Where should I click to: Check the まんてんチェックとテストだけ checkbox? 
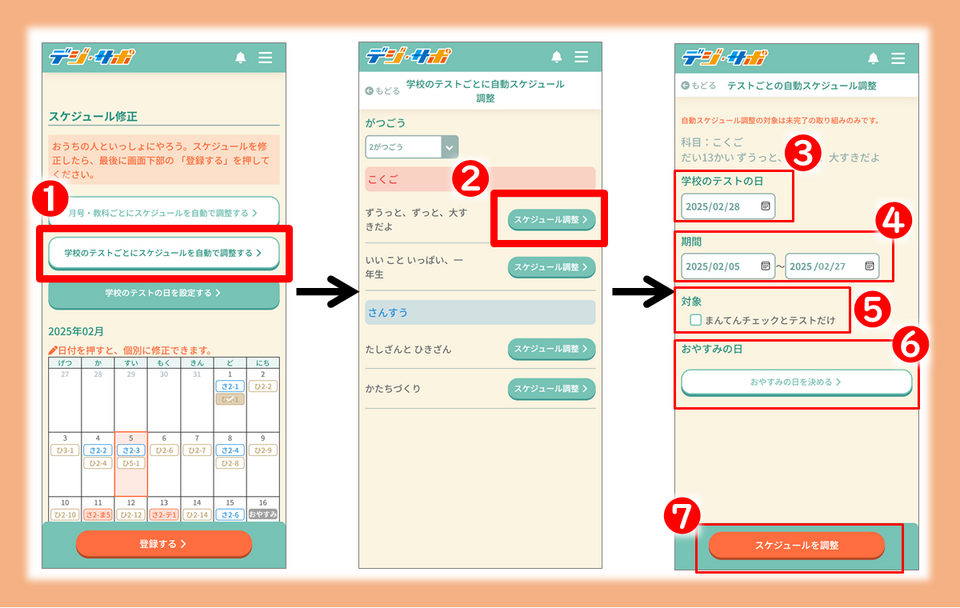pyautogui.click(x=695, y=320)
